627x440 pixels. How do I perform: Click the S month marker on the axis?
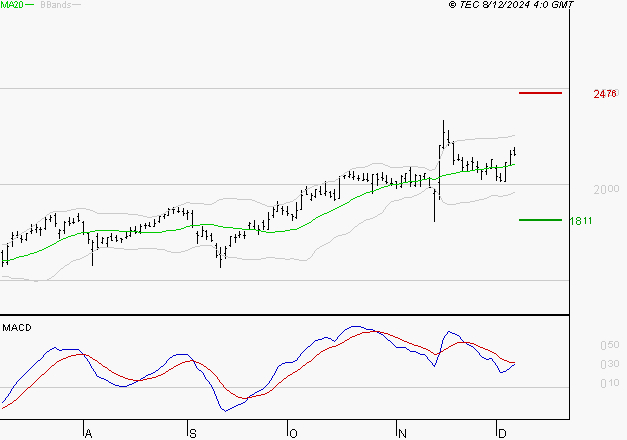[193, 434]
